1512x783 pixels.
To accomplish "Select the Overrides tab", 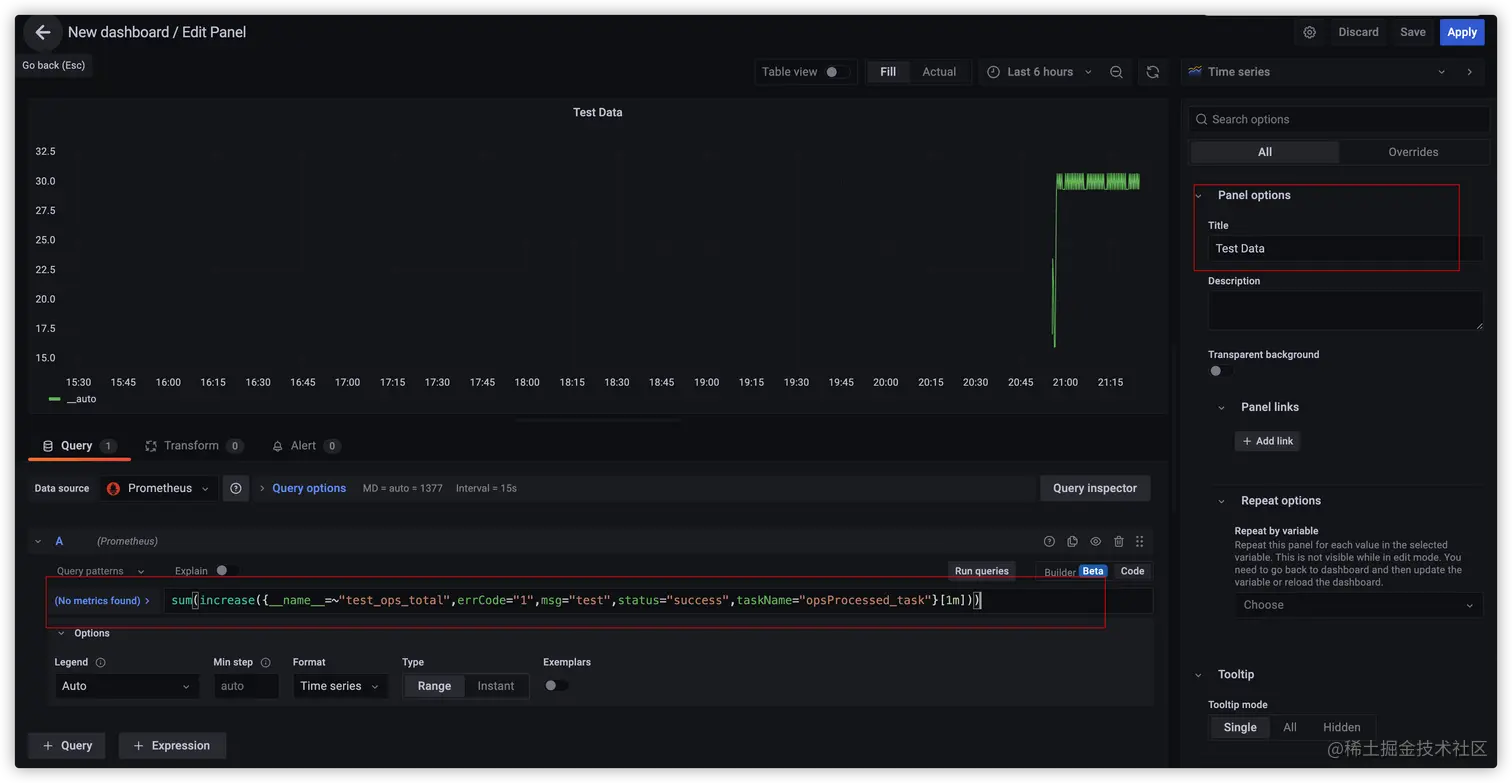I will tap(1413, 152).
